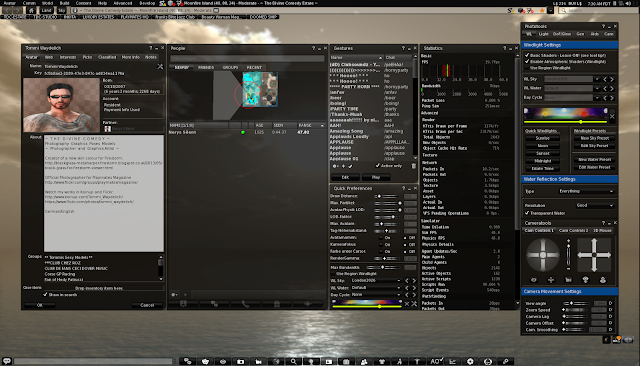Toggle Transparent Water checkbox
The height and width of the screenshot is (366, 640).
coord(527,213)
